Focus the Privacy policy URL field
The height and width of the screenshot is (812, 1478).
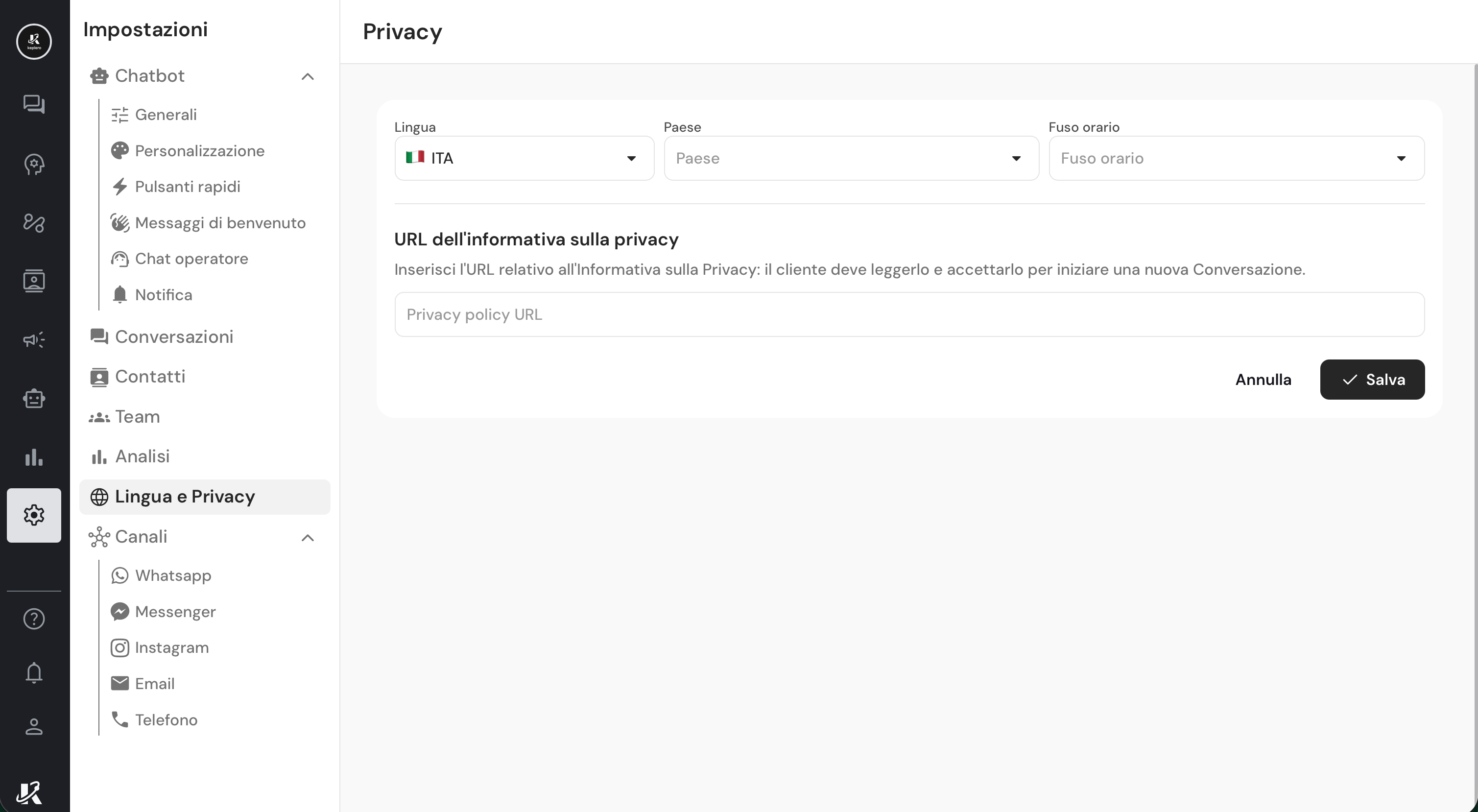tap(909, 314)
